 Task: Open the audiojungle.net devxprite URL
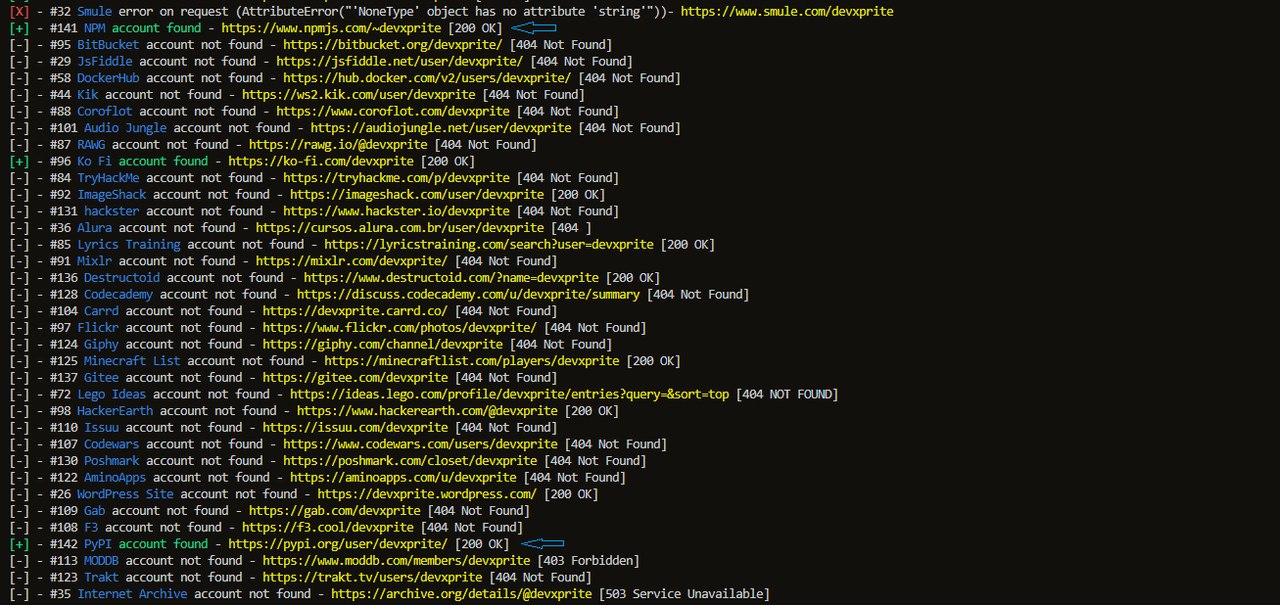tap(441, 128)
